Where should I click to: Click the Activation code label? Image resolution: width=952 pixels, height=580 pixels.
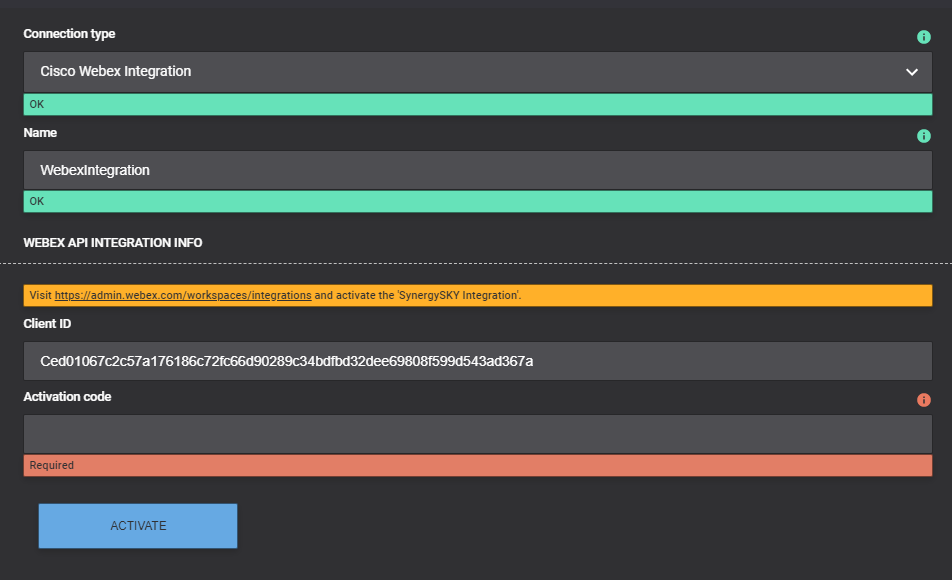[67, 397]
